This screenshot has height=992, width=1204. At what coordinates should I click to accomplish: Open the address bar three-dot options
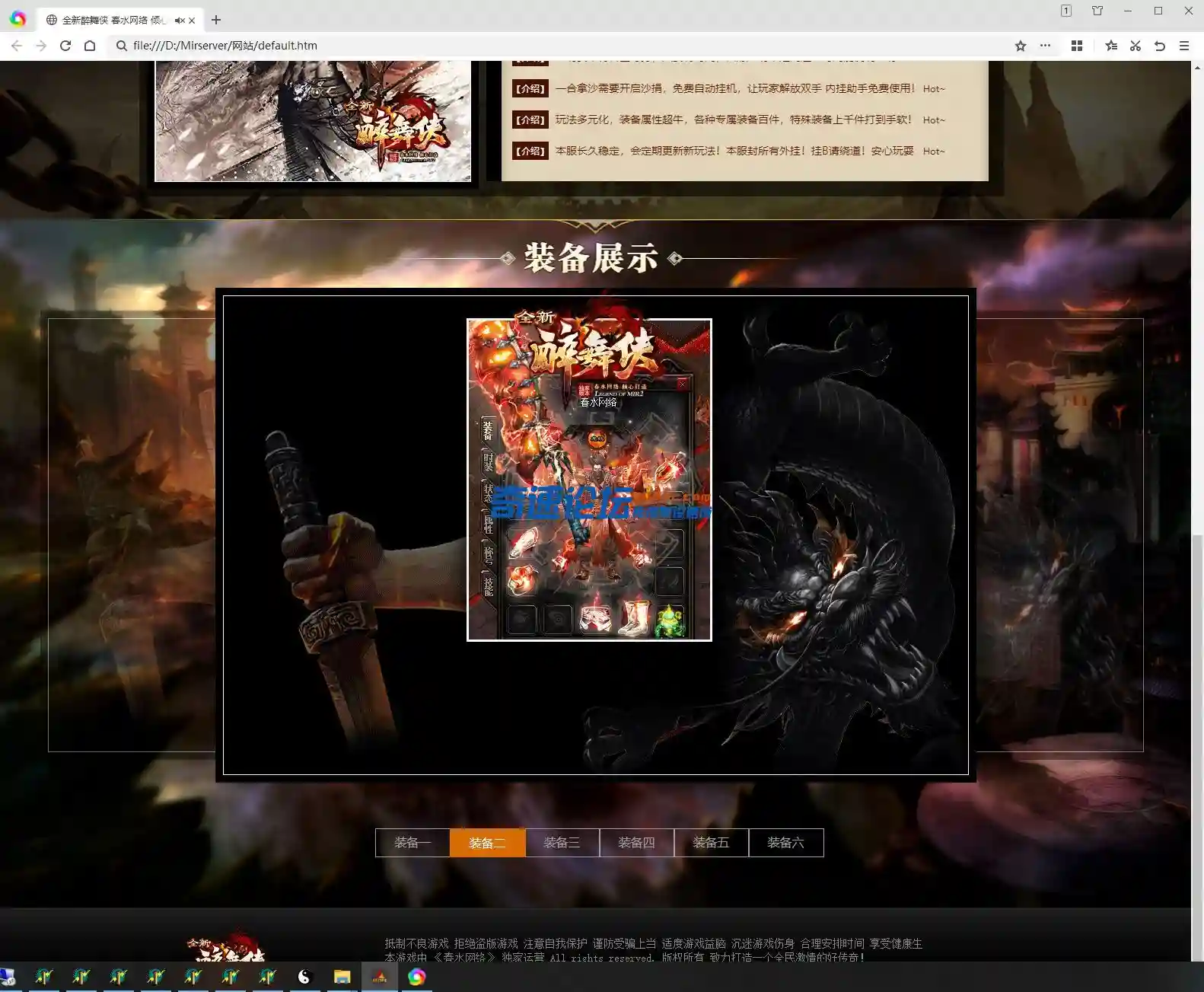1045,46
